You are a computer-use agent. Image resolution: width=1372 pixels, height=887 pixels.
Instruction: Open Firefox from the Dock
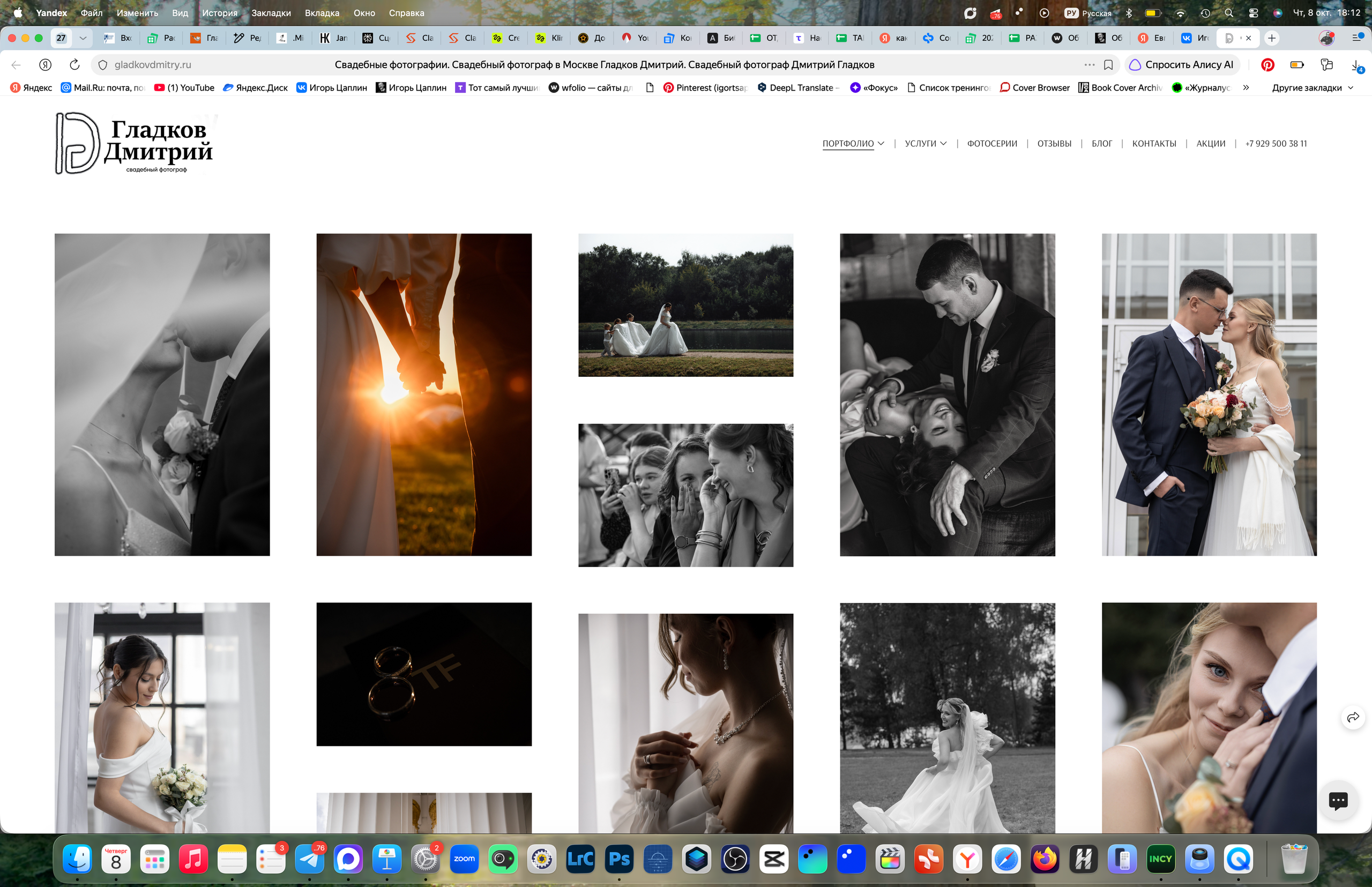click(x=1045, y=859)
